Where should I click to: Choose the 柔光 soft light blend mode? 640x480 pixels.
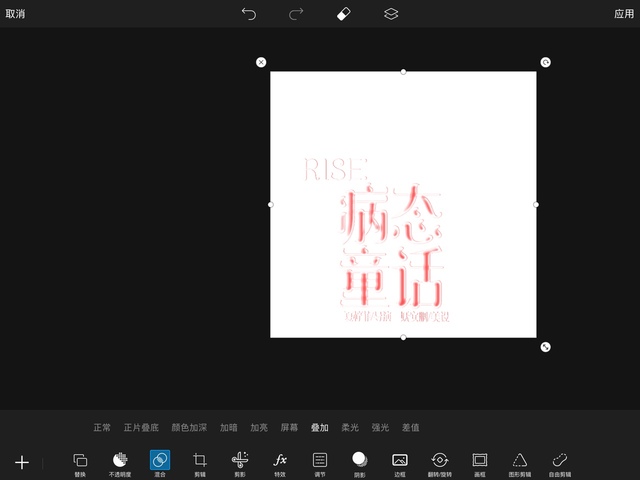point(350,427)
